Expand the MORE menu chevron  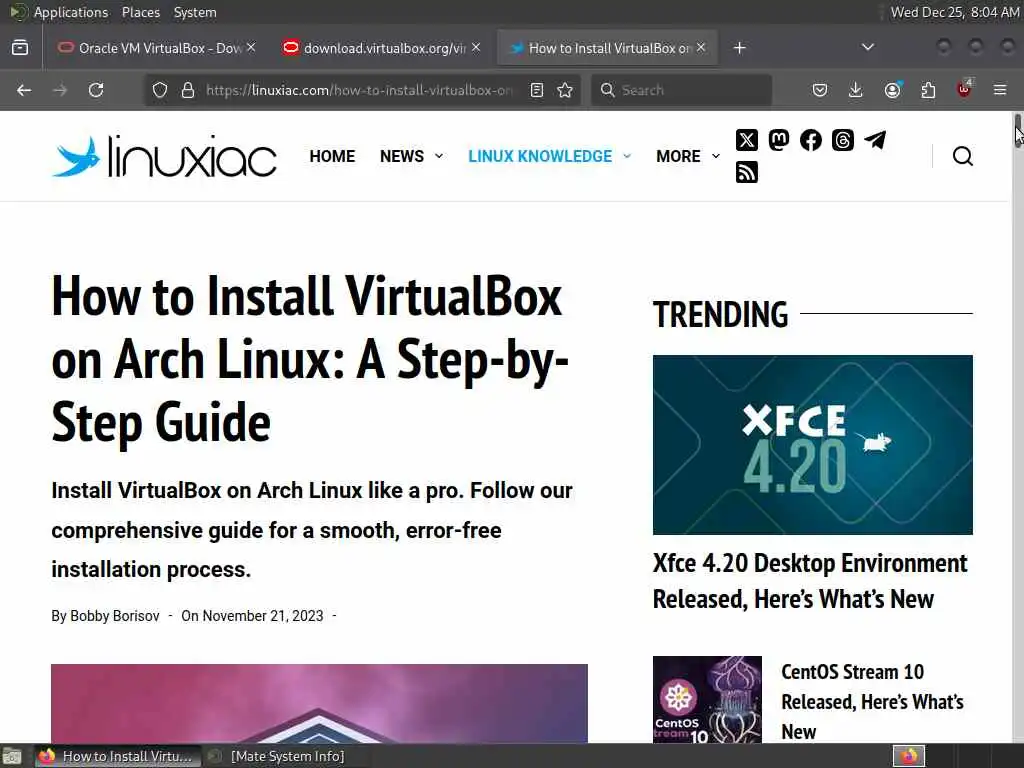(x=716, y=156)
